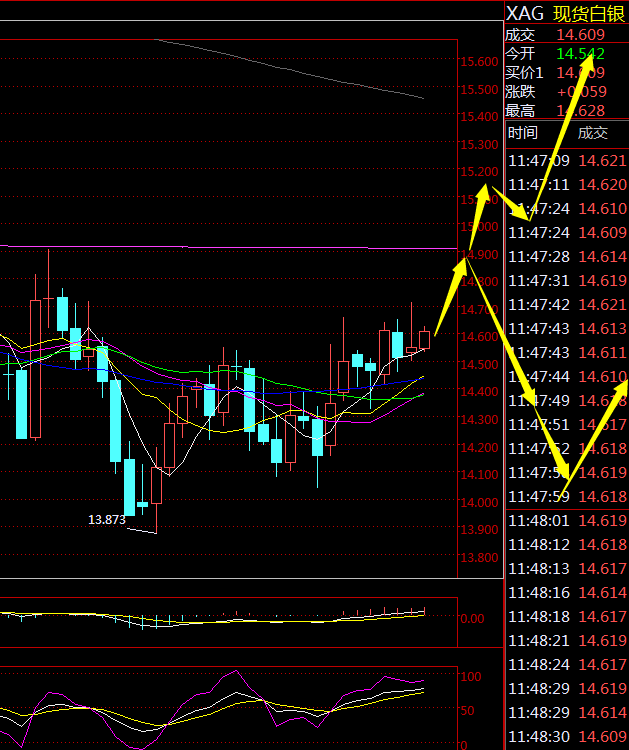Image resolution: width=629 pixels, height=750 pixels.
Task: Select the 11:48:21 tick at 14.619
Action: [567, 640]
